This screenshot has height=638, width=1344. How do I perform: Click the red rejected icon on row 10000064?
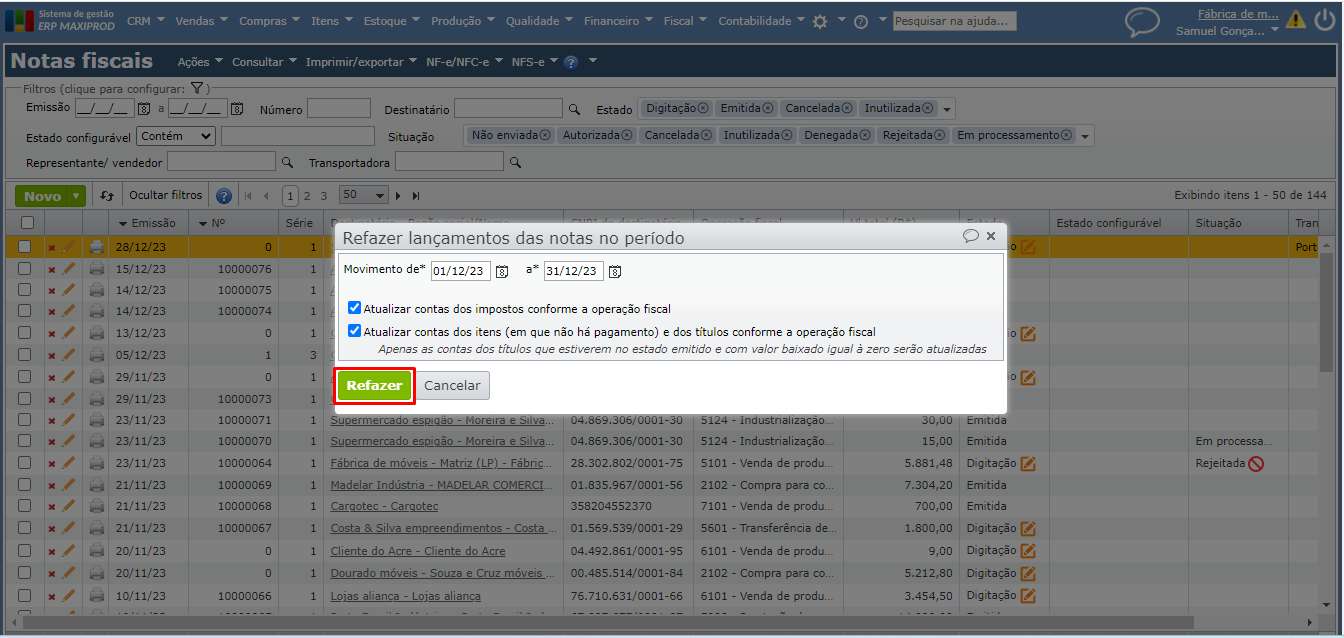tap(1256, 463)
